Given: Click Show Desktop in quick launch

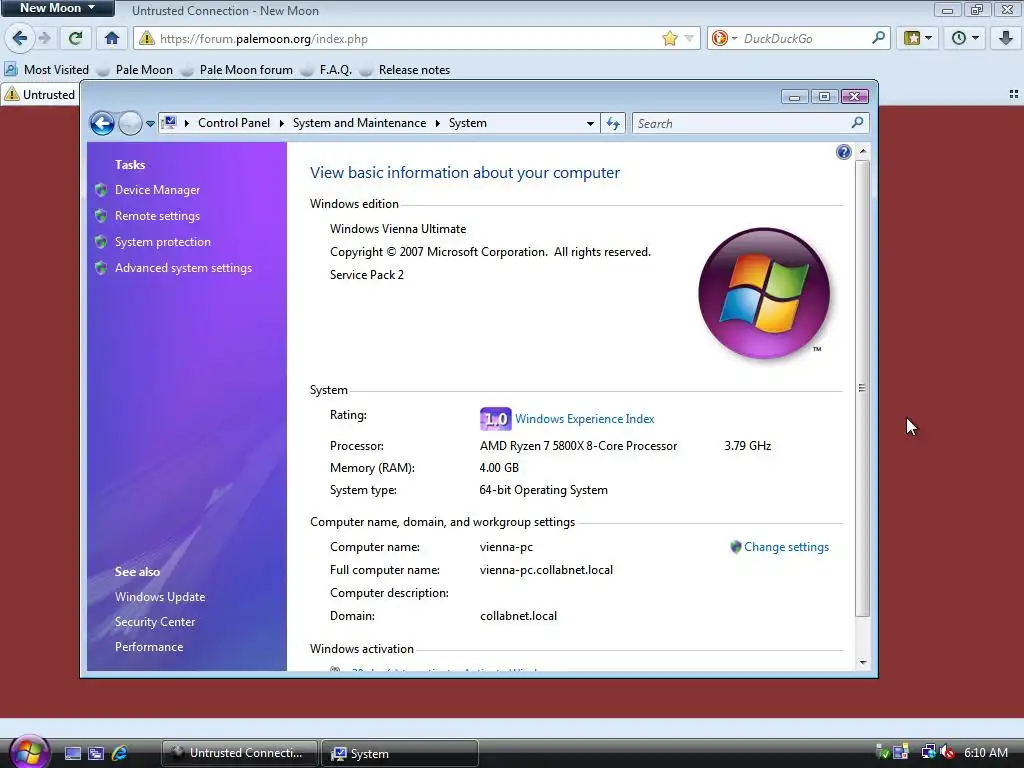Looking at the screenshot, I should [73, 753].
